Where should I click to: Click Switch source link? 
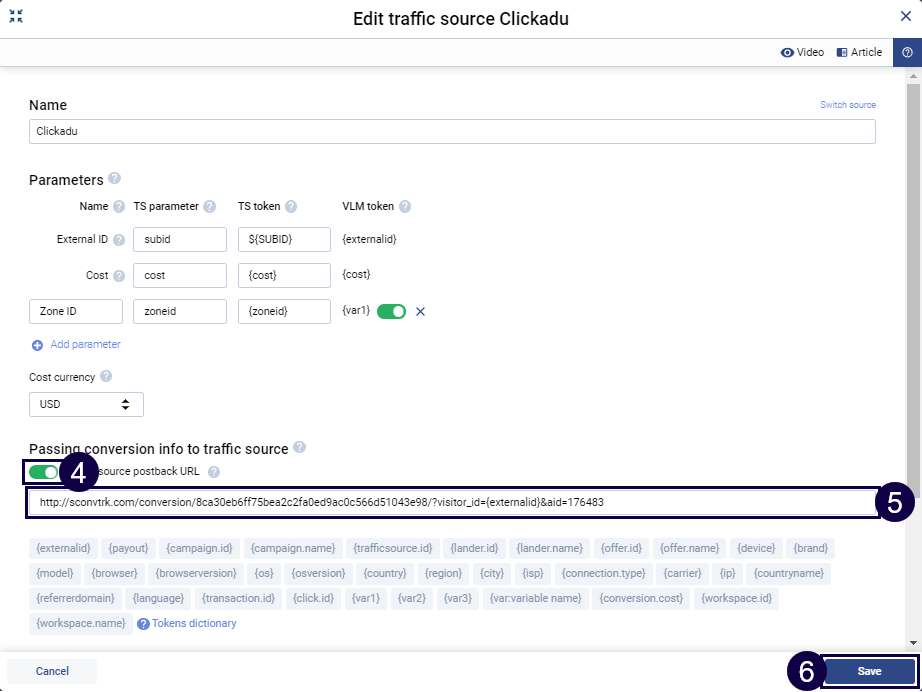(x=847, y=105)
